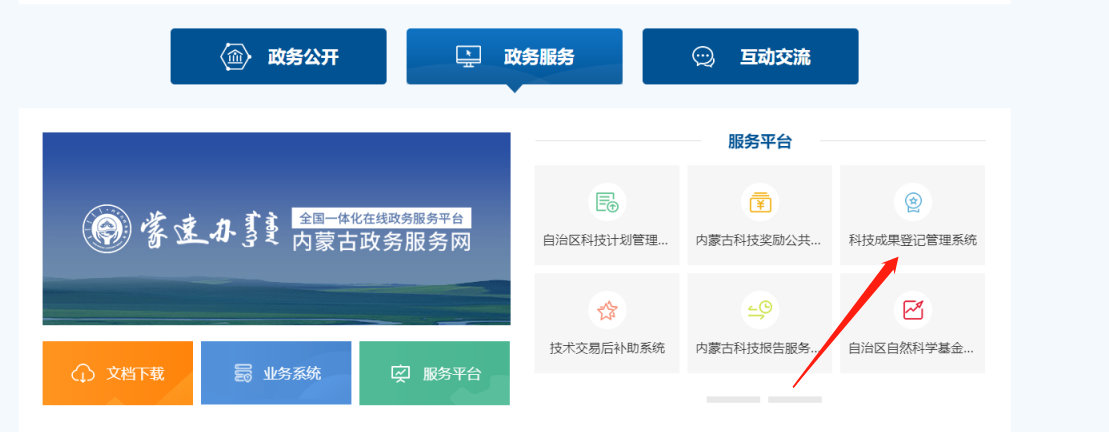
Task: Click the 内蒙古政务服务网 banner image
Action: coord(277,228)
